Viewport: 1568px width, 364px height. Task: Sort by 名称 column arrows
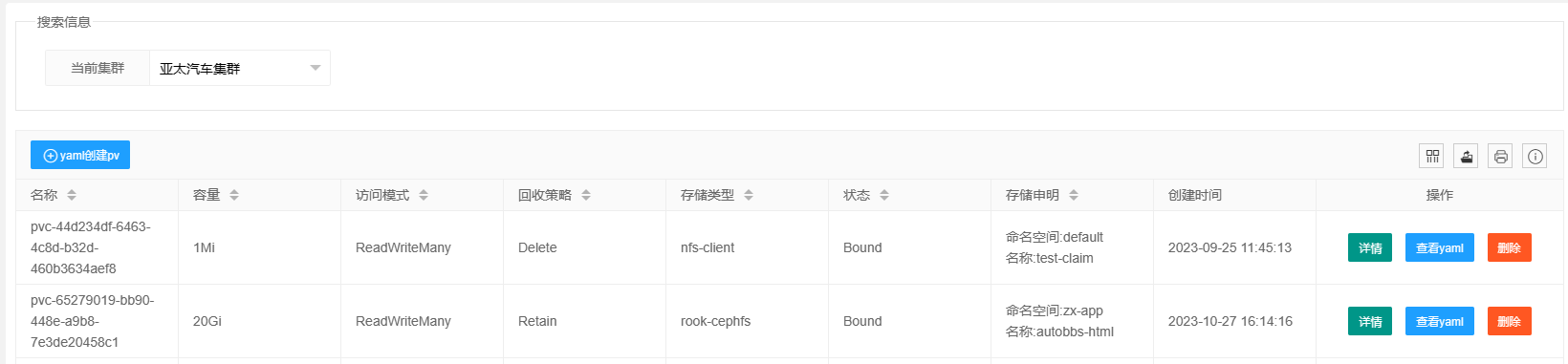pos(72,195)
